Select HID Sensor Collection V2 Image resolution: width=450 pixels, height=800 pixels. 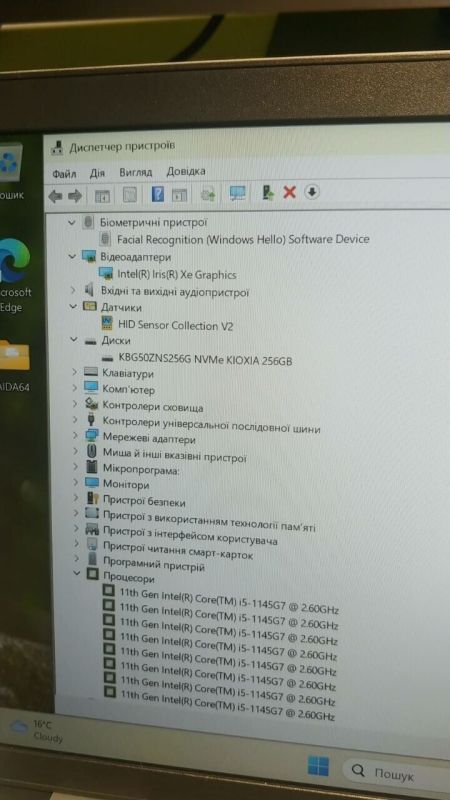tap(176, 325)
